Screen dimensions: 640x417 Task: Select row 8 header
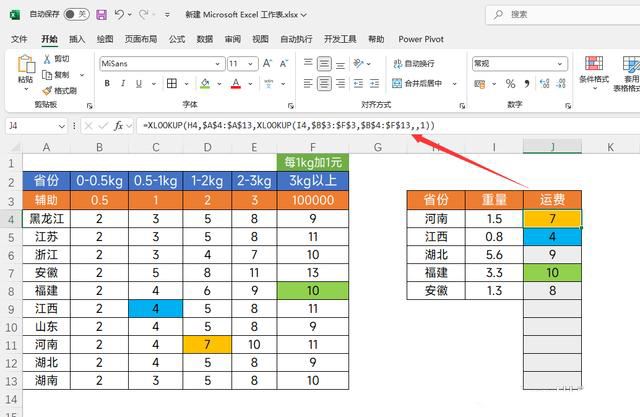point(11,291)
